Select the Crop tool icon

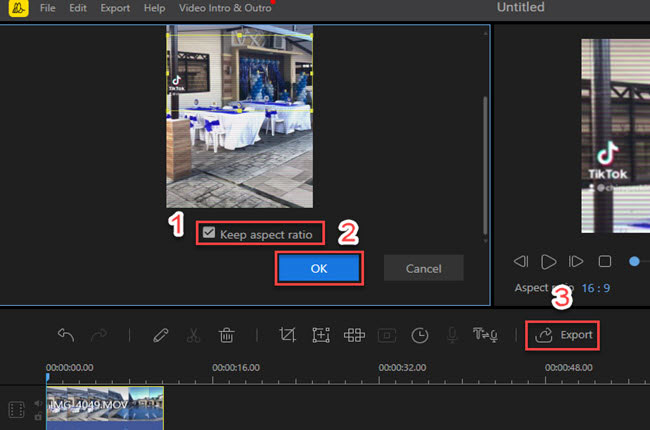288,335
